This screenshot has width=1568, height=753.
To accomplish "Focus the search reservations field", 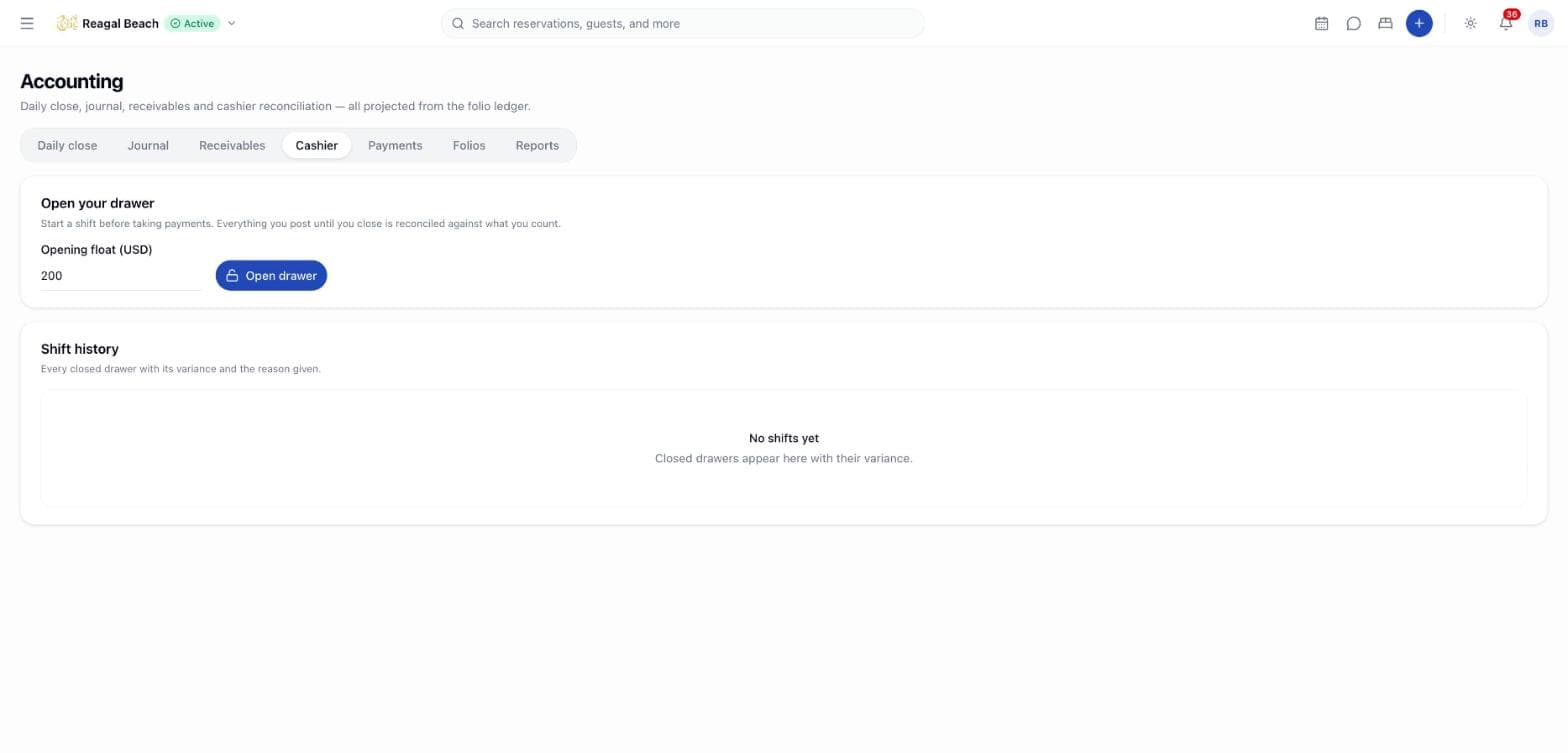I will (x=683, y=23).
